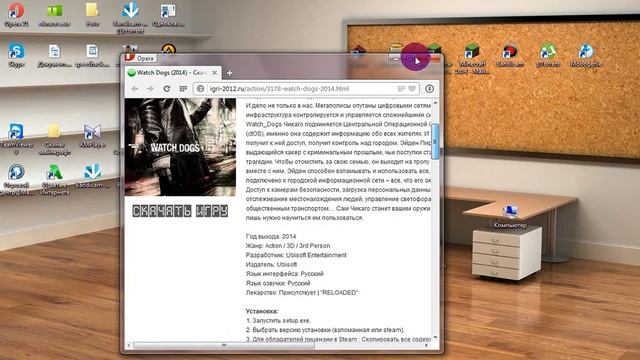
Task: Select the KMPlayer desktop shortcut
Action: tap(92, 136)
